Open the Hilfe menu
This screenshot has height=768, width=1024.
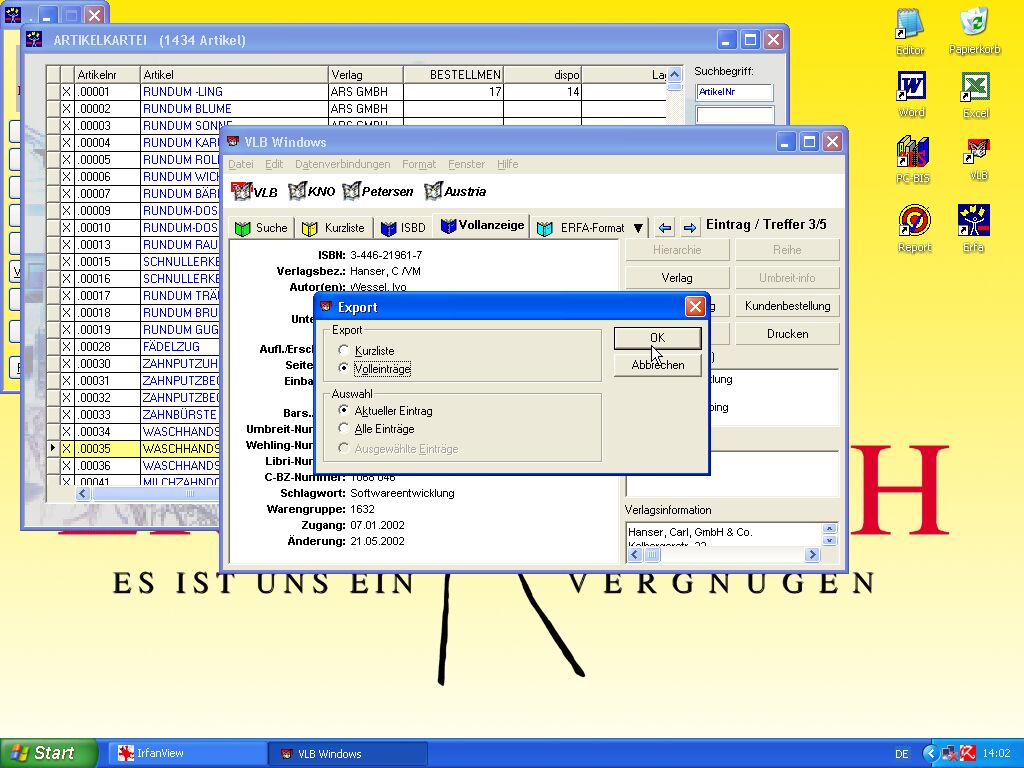coord(507,164)
